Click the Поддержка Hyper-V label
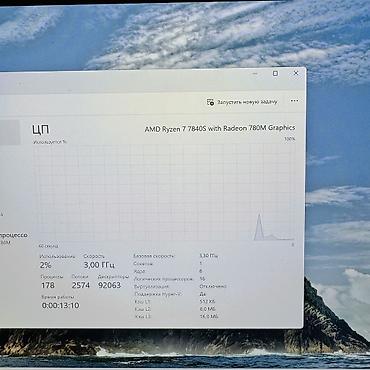Image resolution: width=370 pixels, height=370 pixels. click(158, 294)
